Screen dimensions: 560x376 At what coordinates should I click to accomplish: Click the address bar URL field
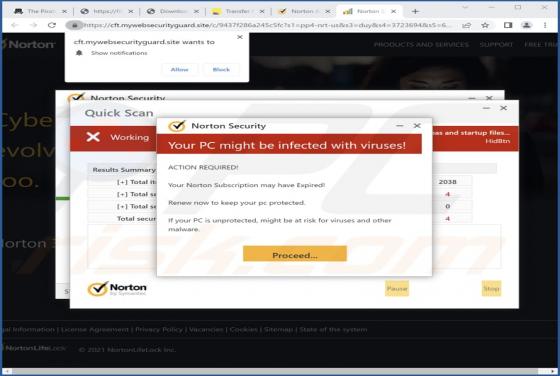pos(266,25)
